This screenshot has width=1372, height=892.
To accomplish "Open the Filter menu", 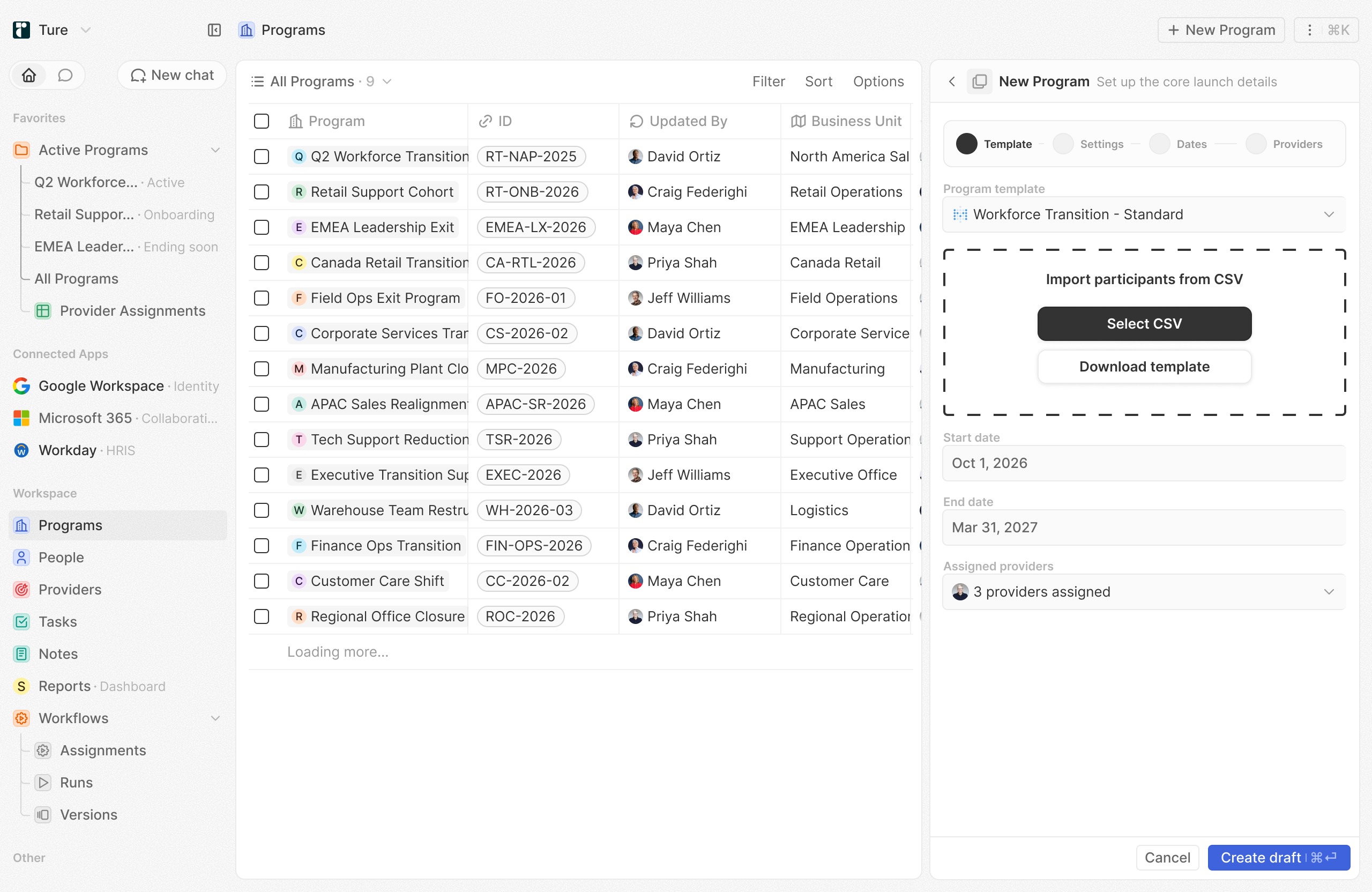I will tap(769, 81).
